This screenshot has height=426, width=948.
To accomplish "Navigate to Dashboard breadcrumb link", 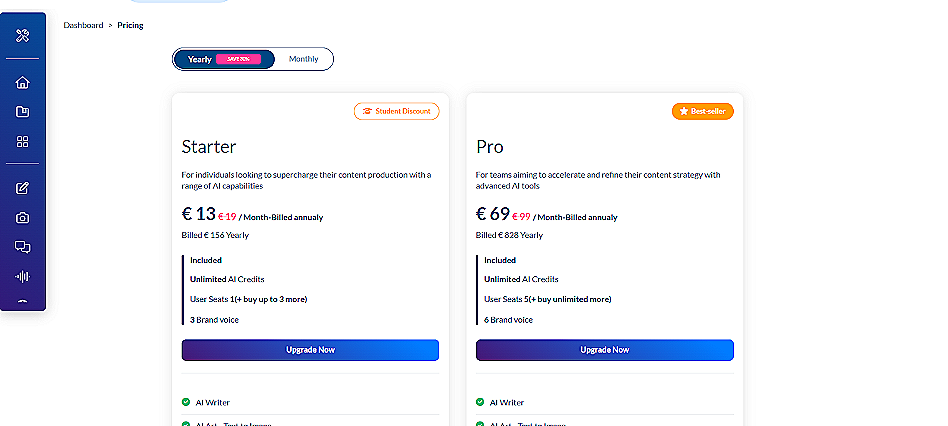I will (x=83, y=25).
